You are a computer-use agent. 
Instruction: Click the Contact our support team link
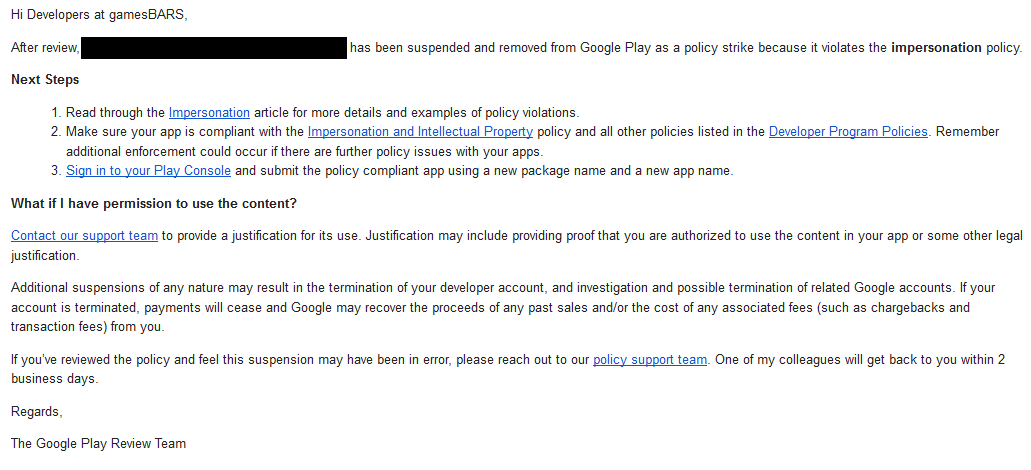[x=84, y=236]
